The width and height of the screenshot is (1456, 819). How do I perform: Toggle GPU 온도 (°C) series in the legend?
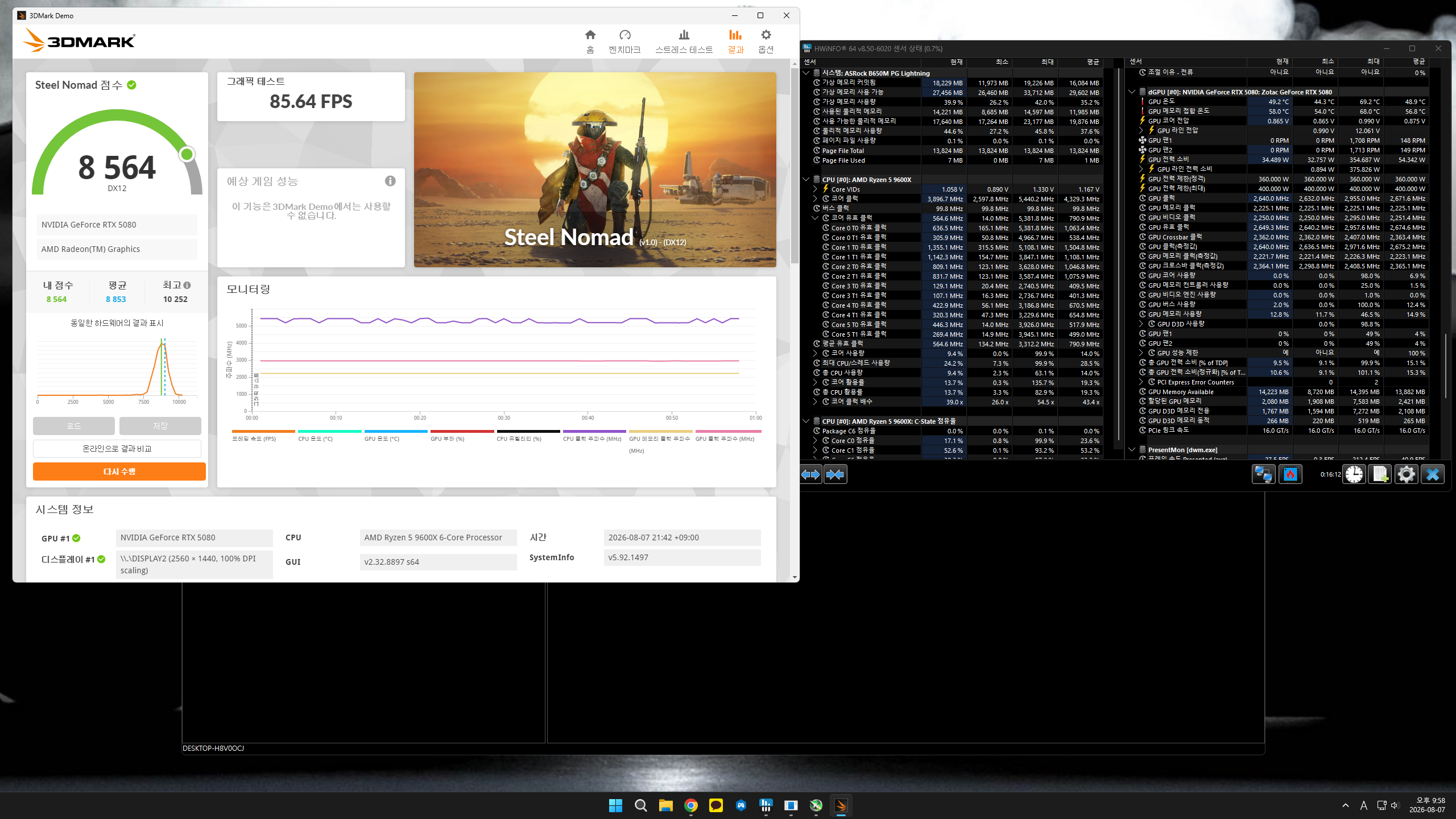[396, 436]
